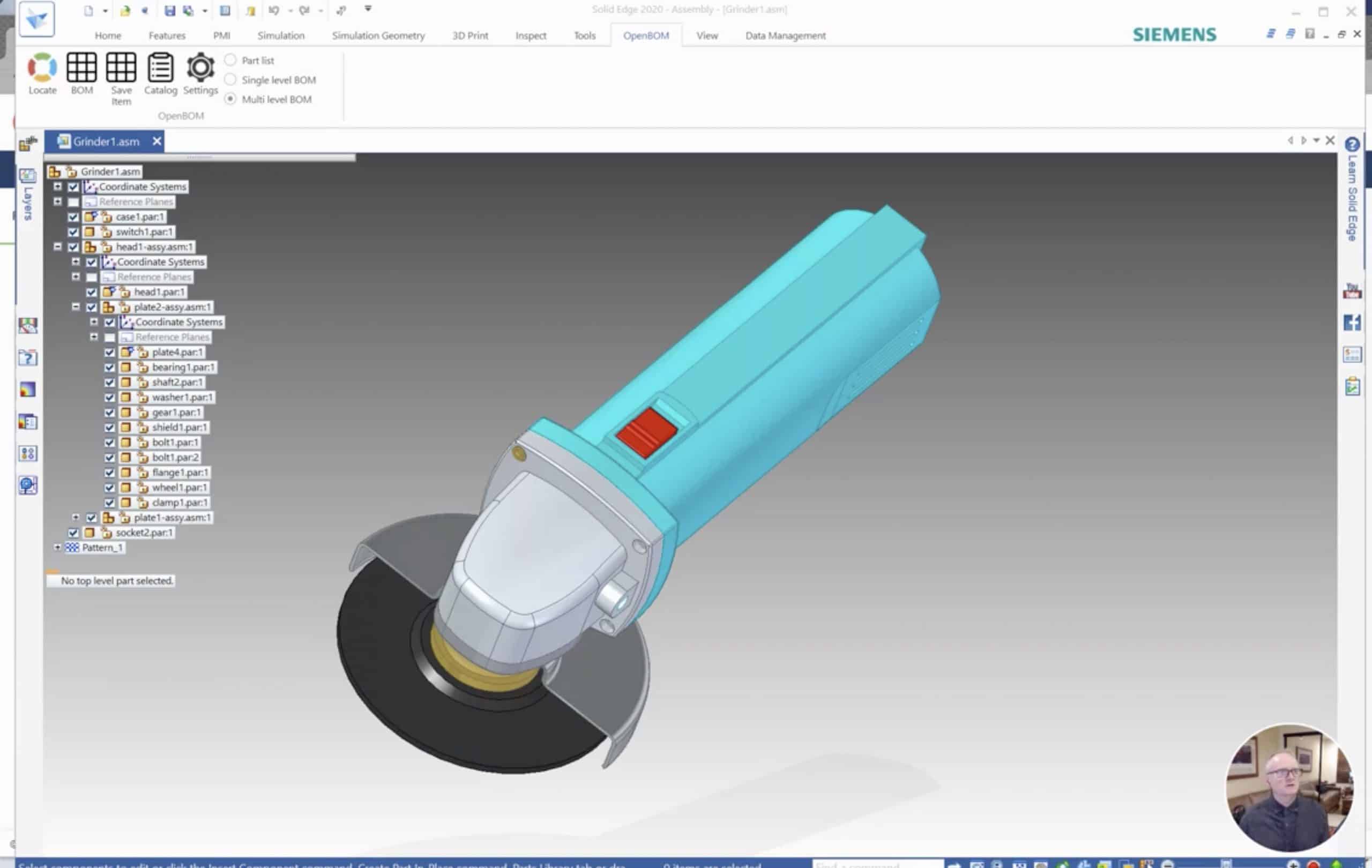Click the Open file folder icon

coord(125,10)
